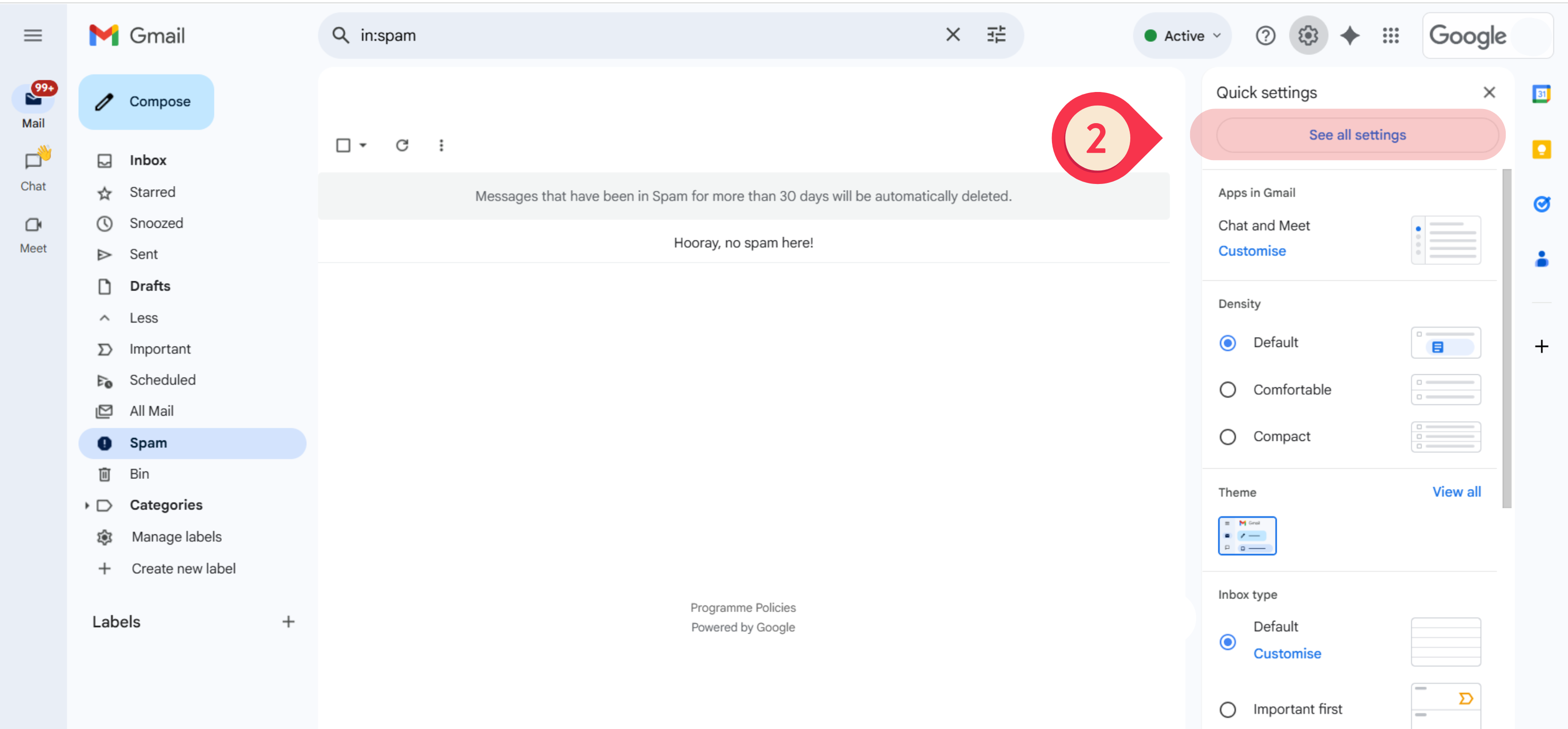
Task: Select the Default inbox type radio button
Action: [x=1227, y=642]
